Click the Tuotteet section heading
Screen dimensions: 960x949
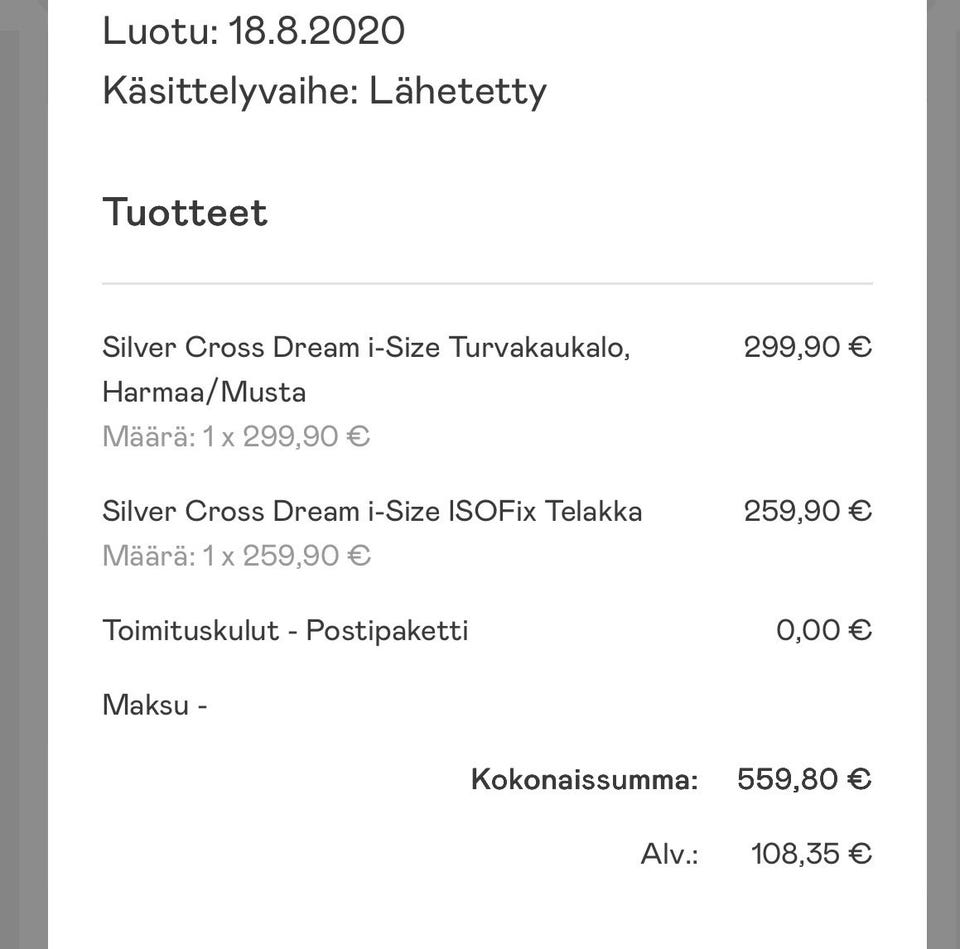click(x=185, y=212)
